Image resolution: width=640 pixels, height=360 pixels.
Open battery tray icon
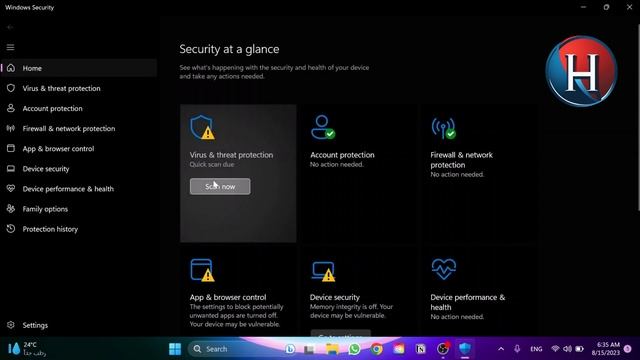tap(579, 349)
